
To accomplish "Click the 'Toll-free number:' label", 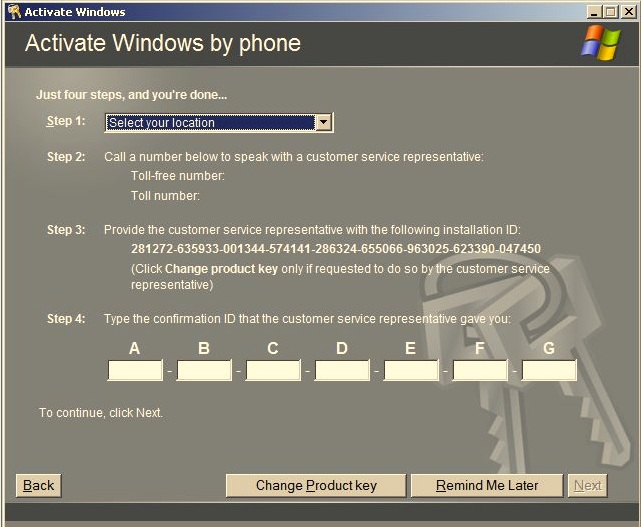I will point(178,176).
